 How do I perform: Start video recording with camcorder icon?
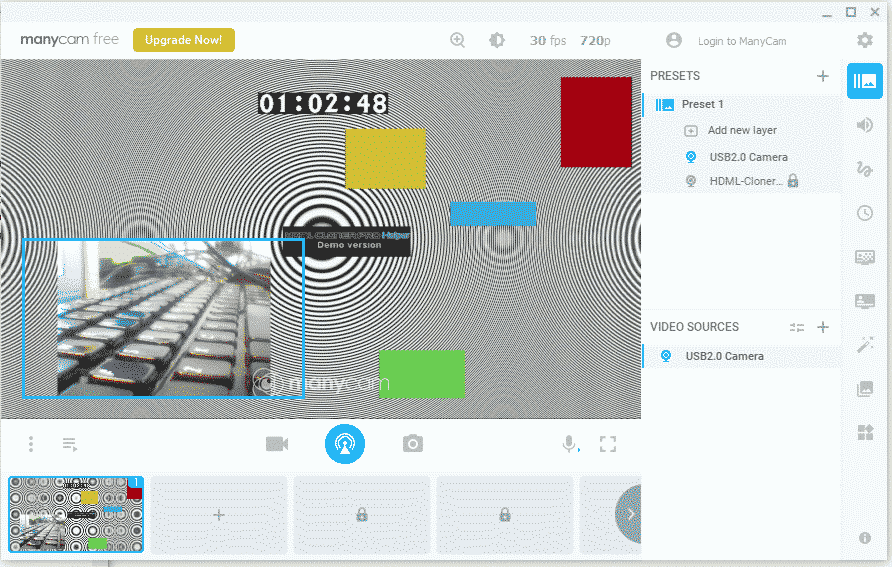[x=277, y=444]
